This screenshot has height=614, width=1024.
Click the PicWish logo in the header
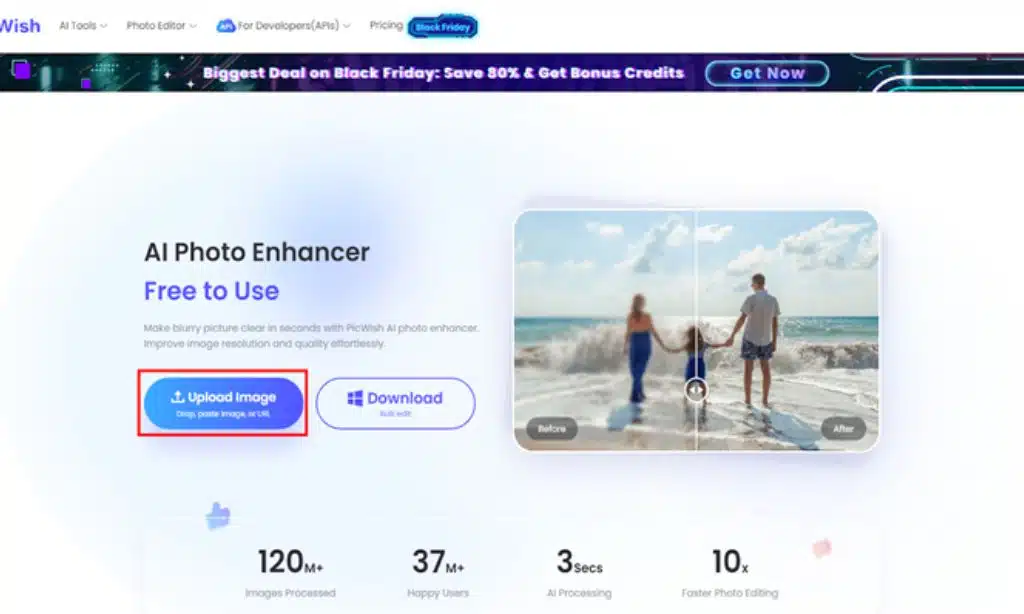[x=19, y=26]
